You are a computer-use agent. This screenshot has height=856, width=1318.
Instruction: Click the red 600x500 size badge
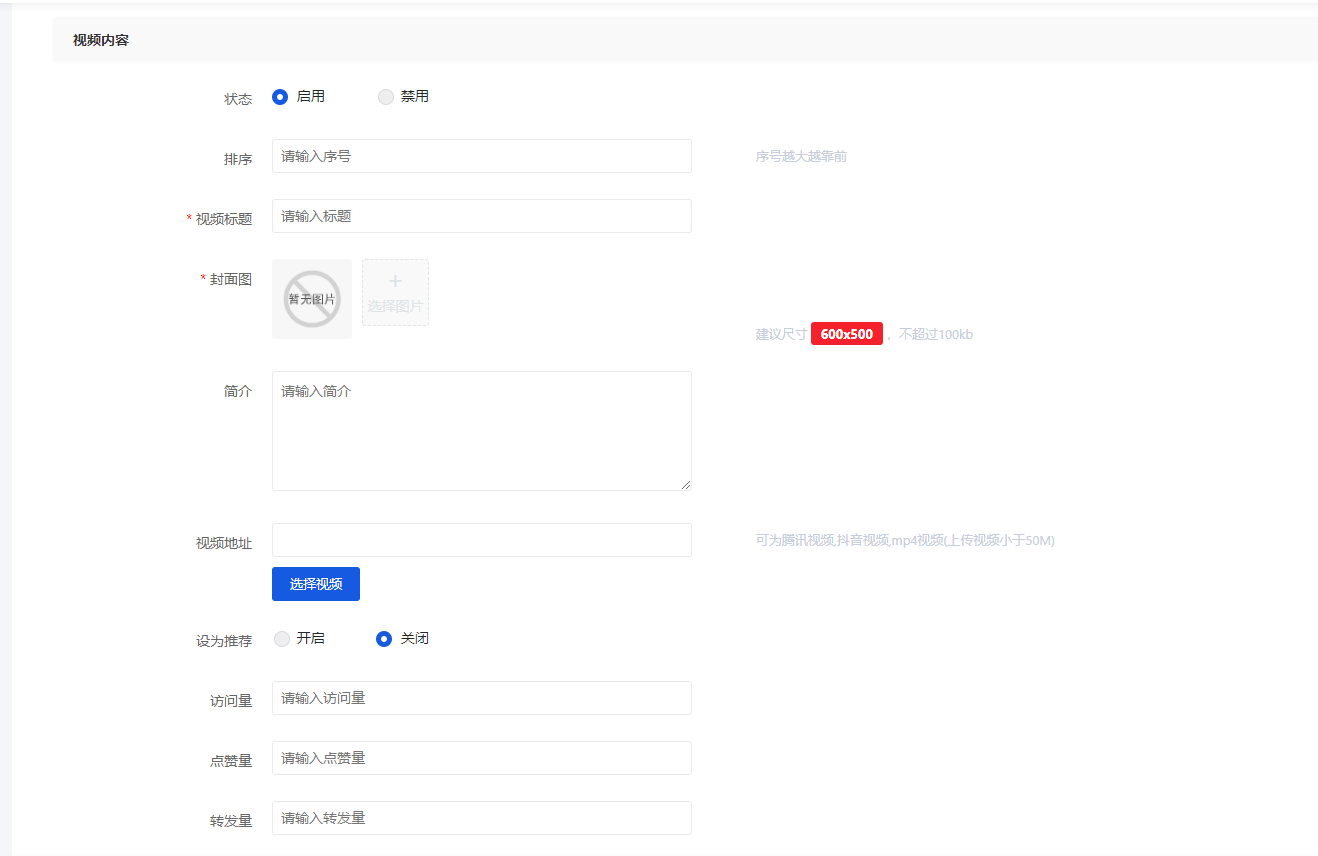[846, 334]
